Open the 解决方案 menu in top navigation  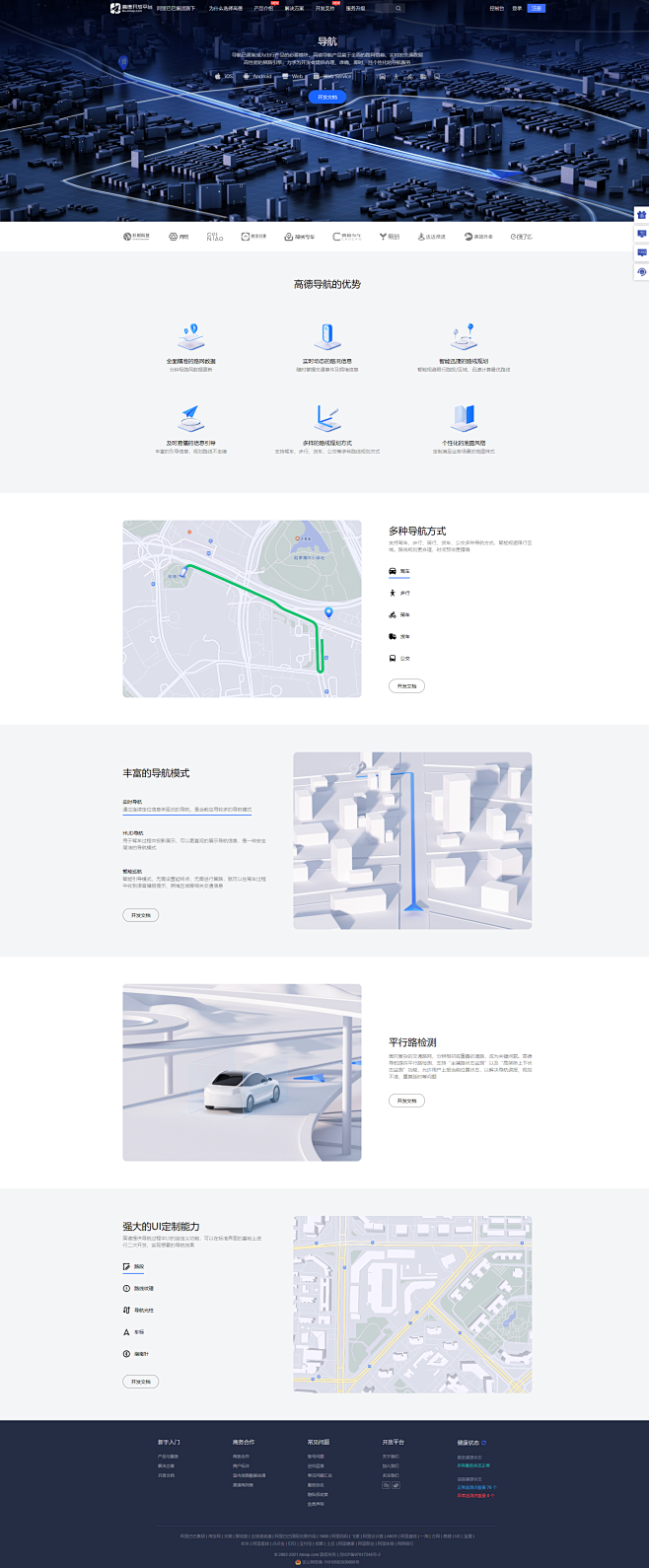(x=294, y=8)
